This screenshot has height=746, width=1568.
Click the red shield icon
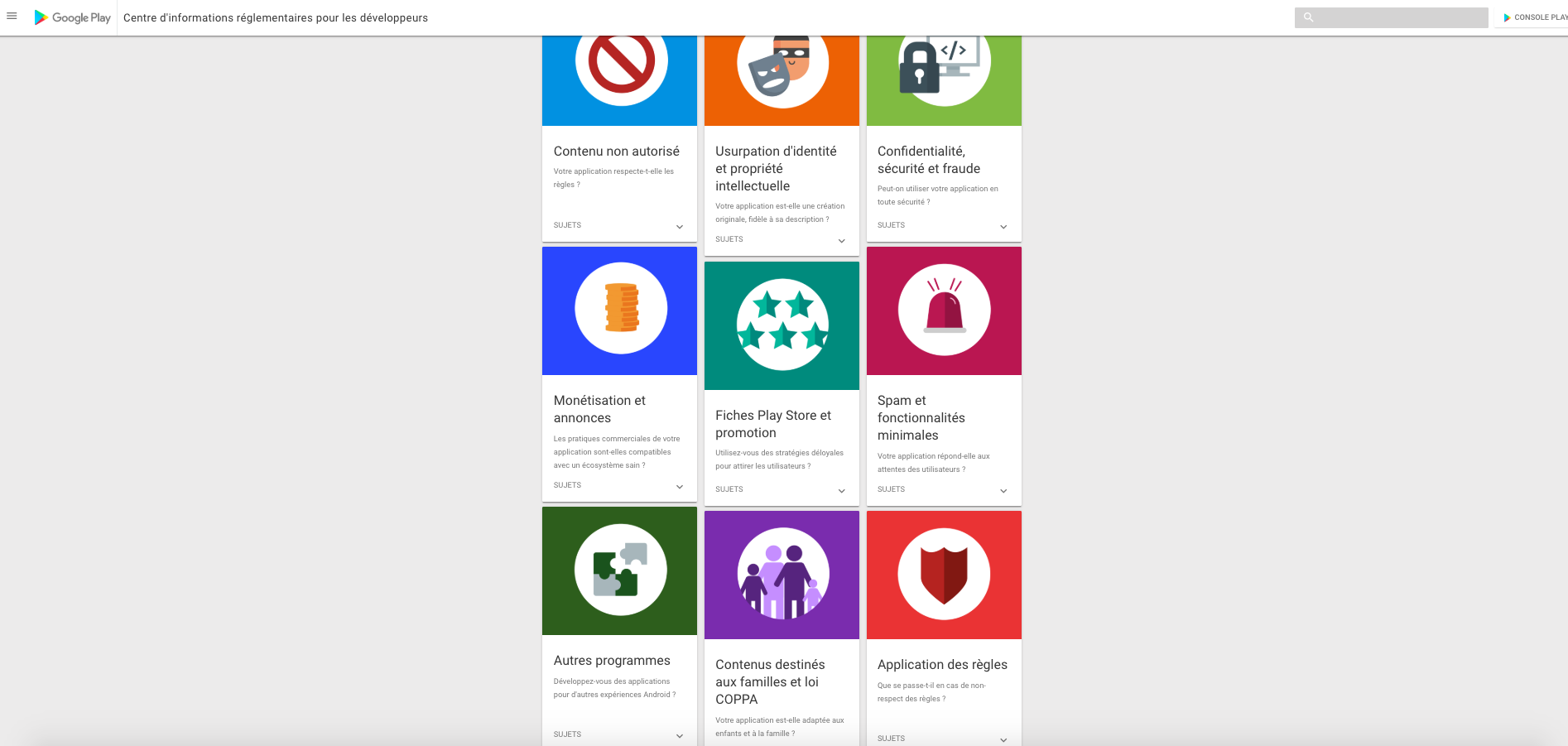pyautogui.click(x=944, y=574)
